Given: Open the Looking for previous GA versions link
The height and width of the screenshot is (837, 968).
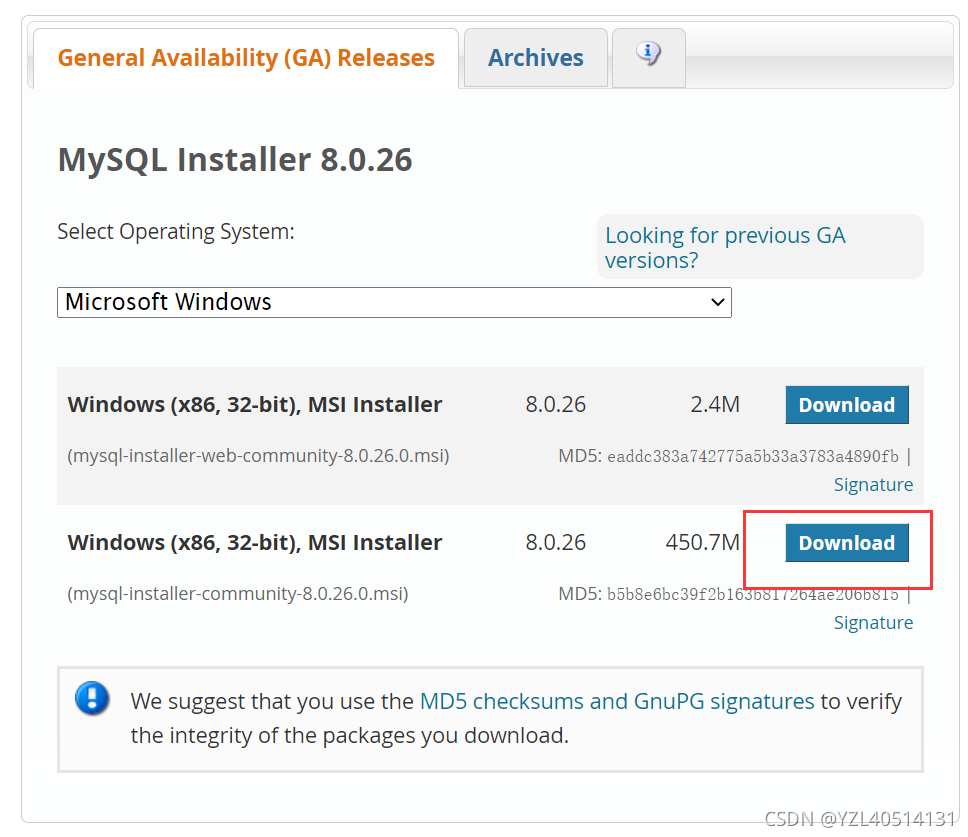Looking at the screenshot, I should click(x=725, y=247).
